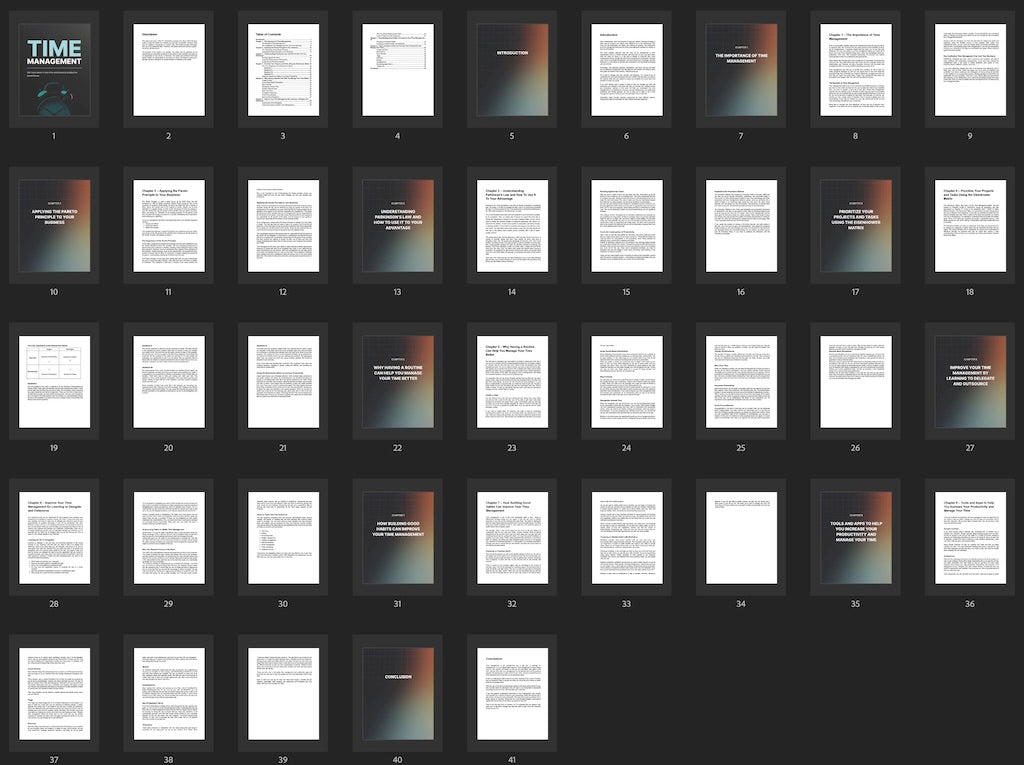1024x765 pixels.
Task: Select Chapter 8 text page 36 thumbnail
Action: (x=970, y=538)
